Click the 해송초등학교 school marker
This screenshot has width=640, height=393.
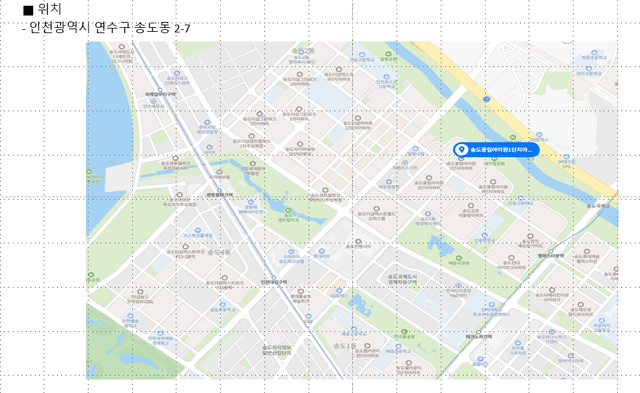pyautogui.click(x=398, y=347)
